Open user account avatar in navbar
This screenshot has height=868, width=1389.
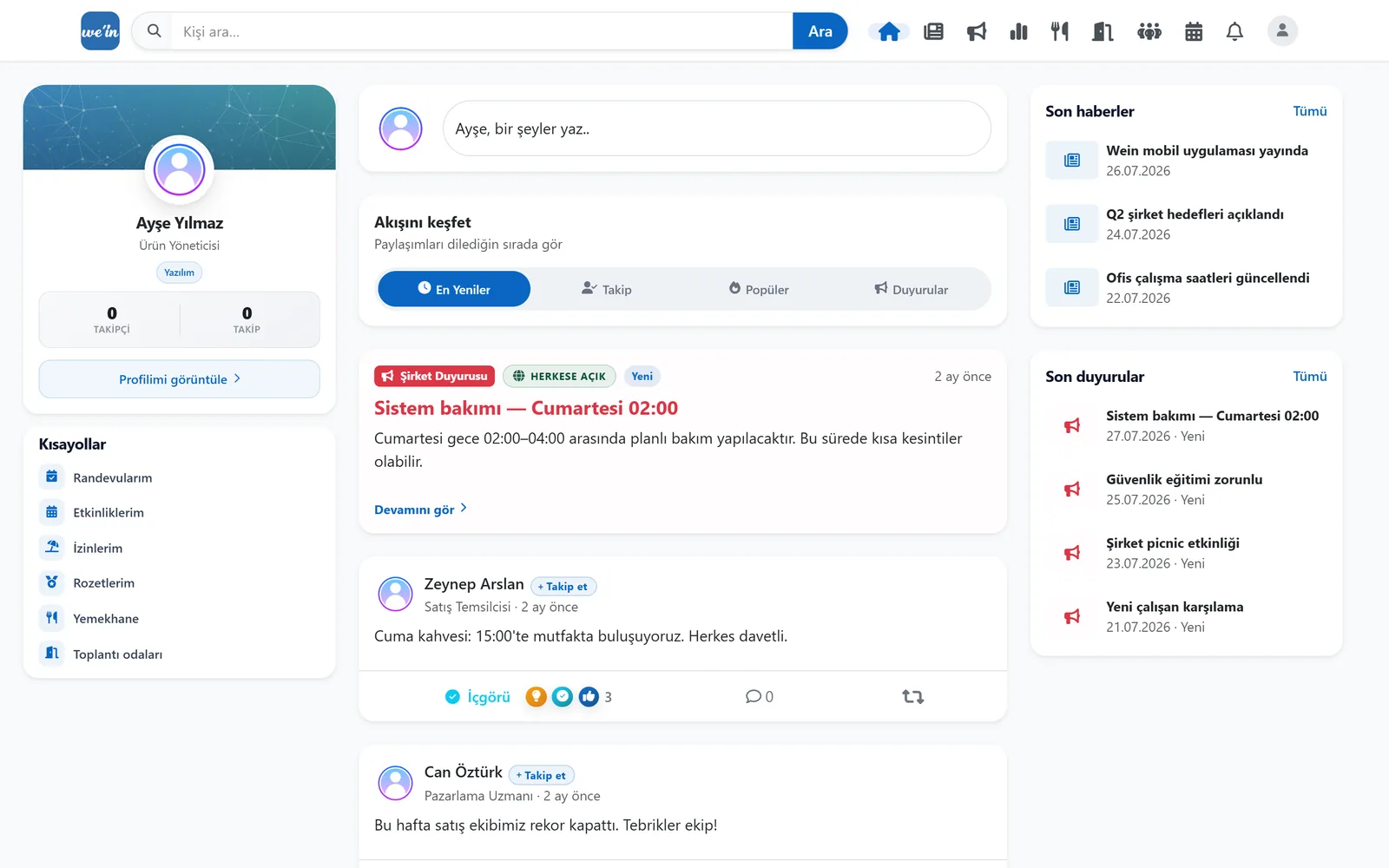(x=1282, y=31)
